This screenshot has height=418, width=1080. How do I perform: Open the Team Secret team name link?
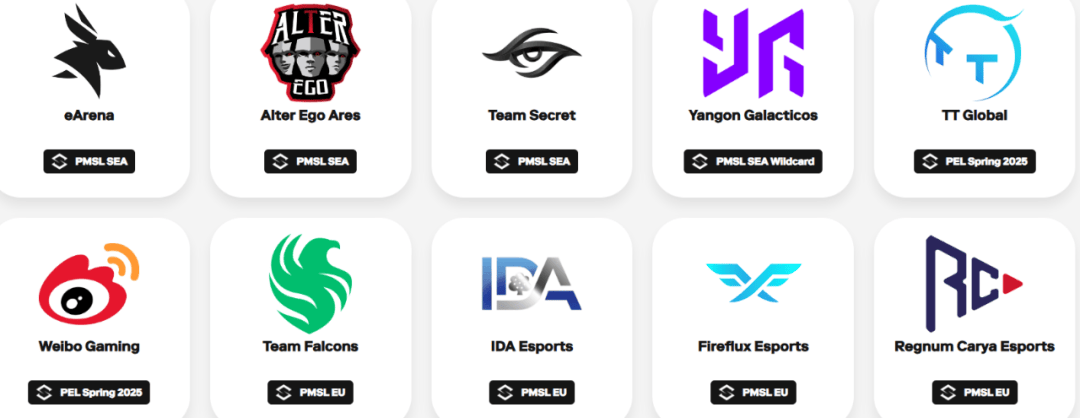tap(532, 116)
